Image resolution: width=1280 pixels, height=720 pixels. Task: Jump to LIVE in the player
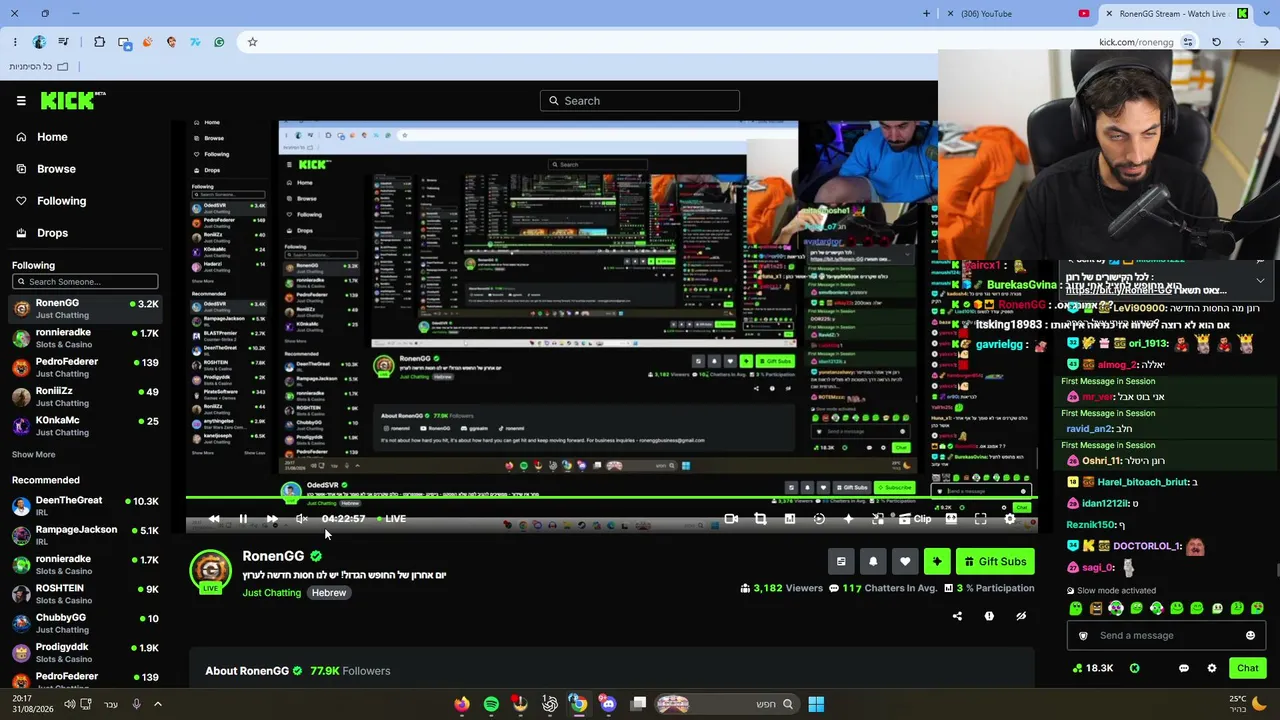pyautogui.click(x=391, y=519)
